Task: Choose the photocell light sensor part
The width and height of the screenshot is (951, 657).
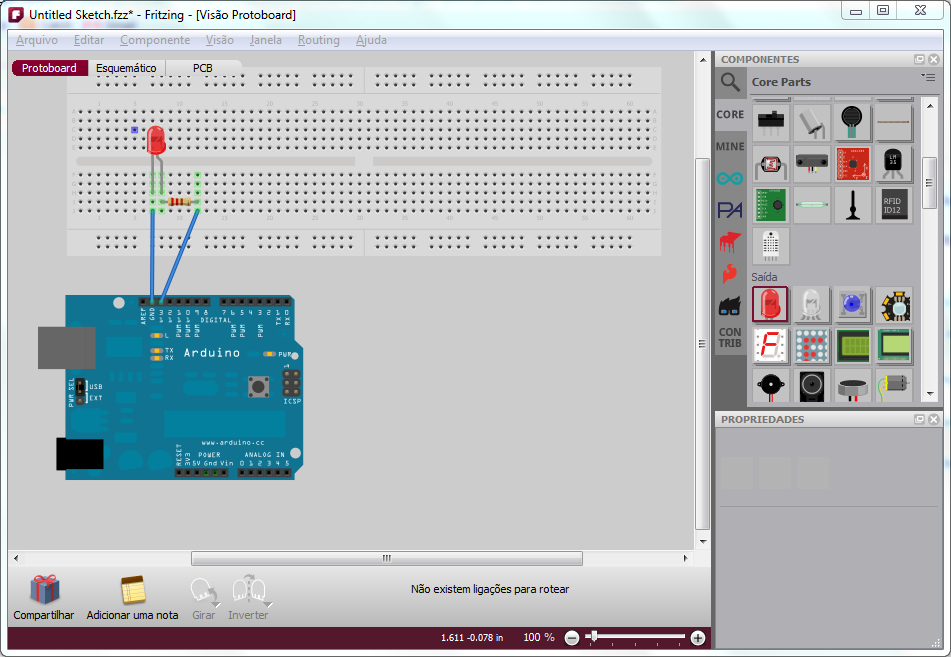Action: (771, 164)
